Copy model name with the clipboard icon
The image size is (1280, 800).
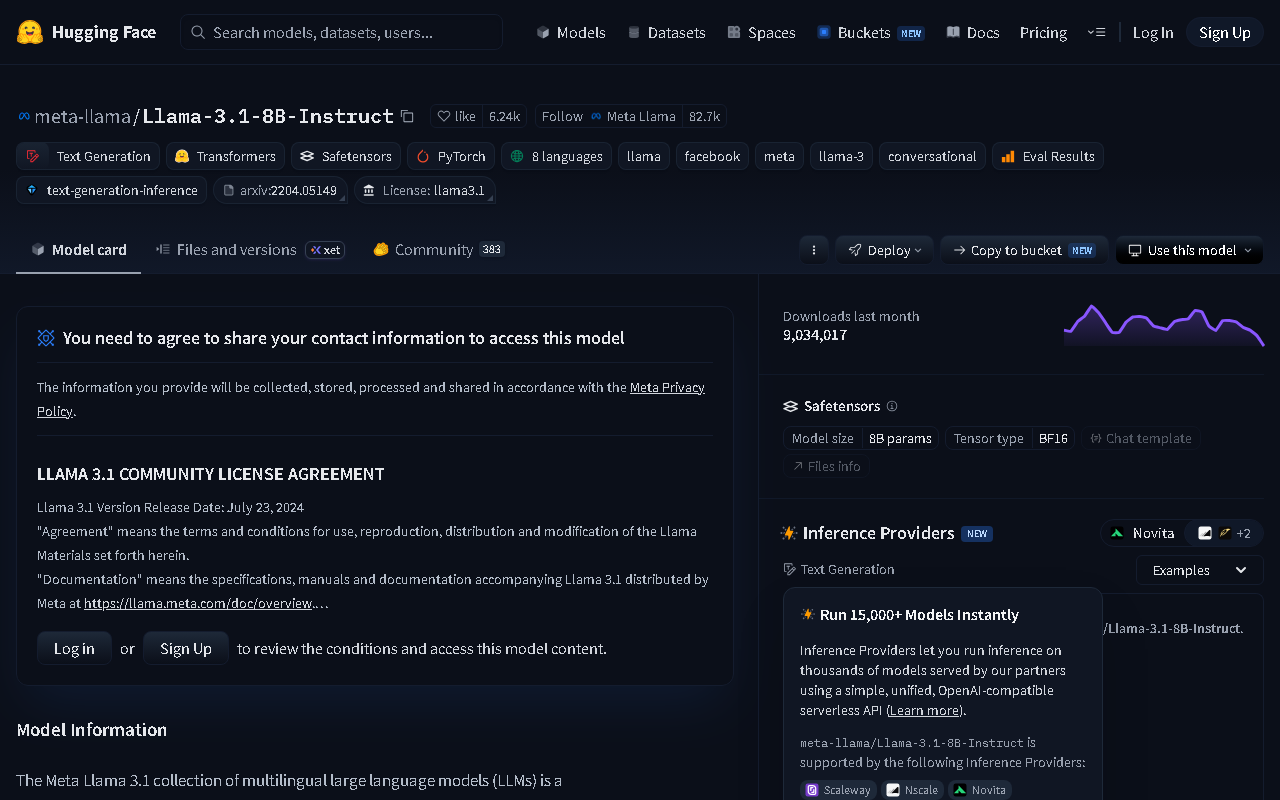pyautogui.click(x=407, y=116)
